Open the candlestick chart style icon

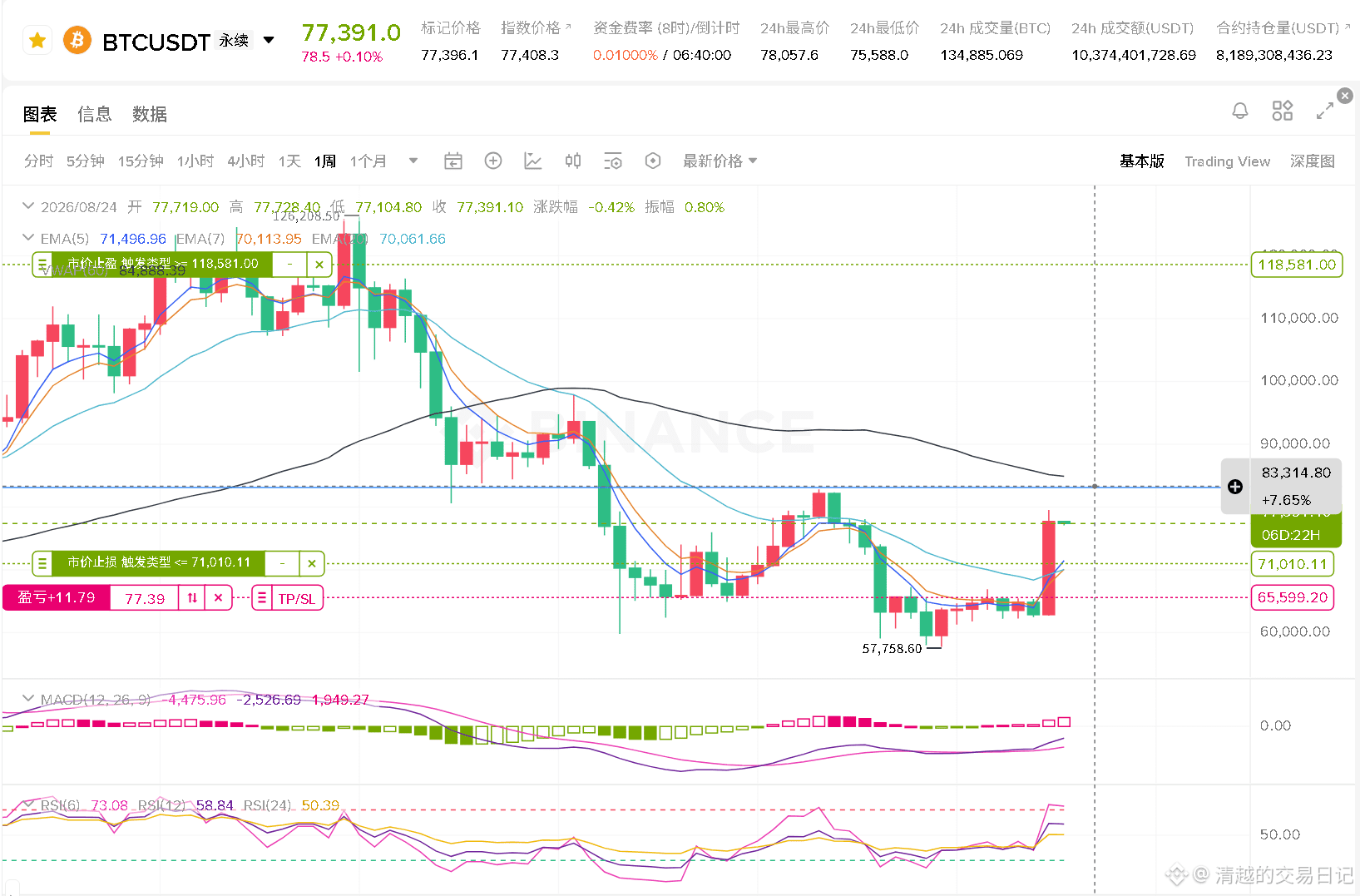tap(573, 161)
